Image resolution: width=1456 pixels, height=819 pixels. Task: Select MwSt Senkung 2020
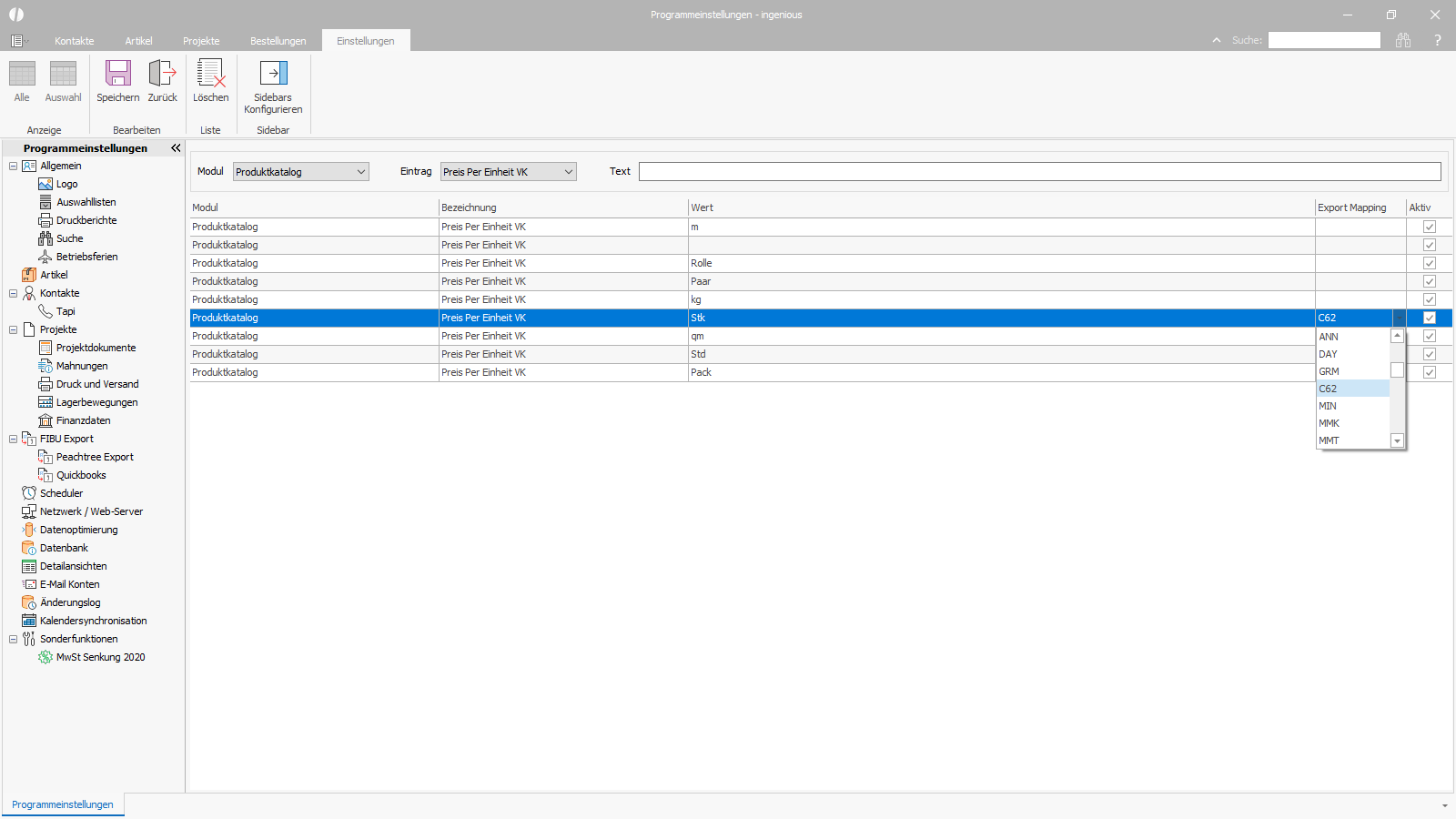click(x=100, y=657)
